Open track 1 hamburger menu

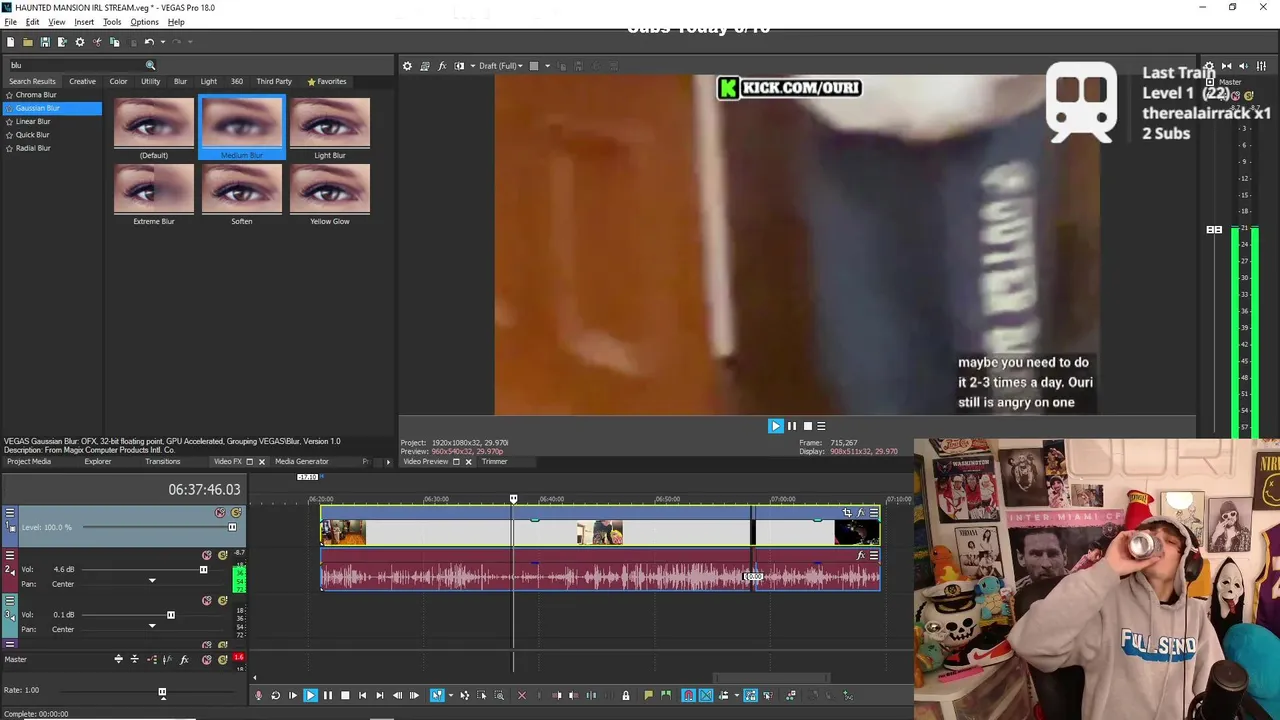(x=10, y=513)
